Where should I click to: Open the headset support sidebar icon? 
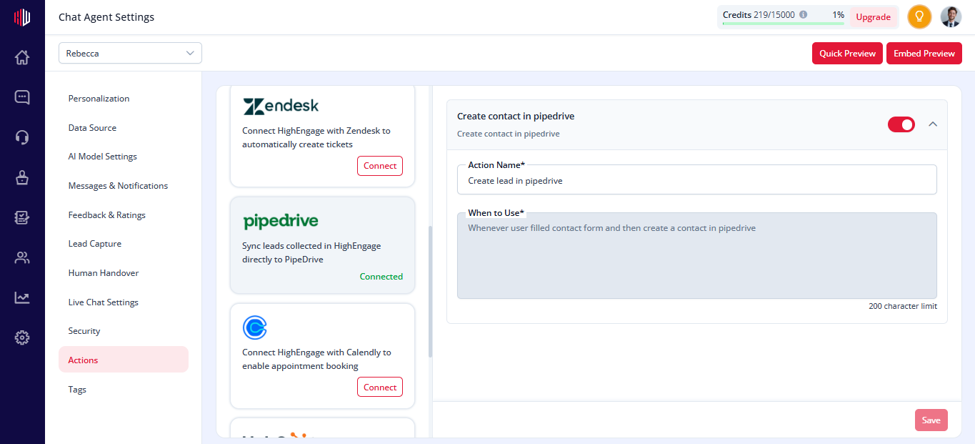[22, 137]
